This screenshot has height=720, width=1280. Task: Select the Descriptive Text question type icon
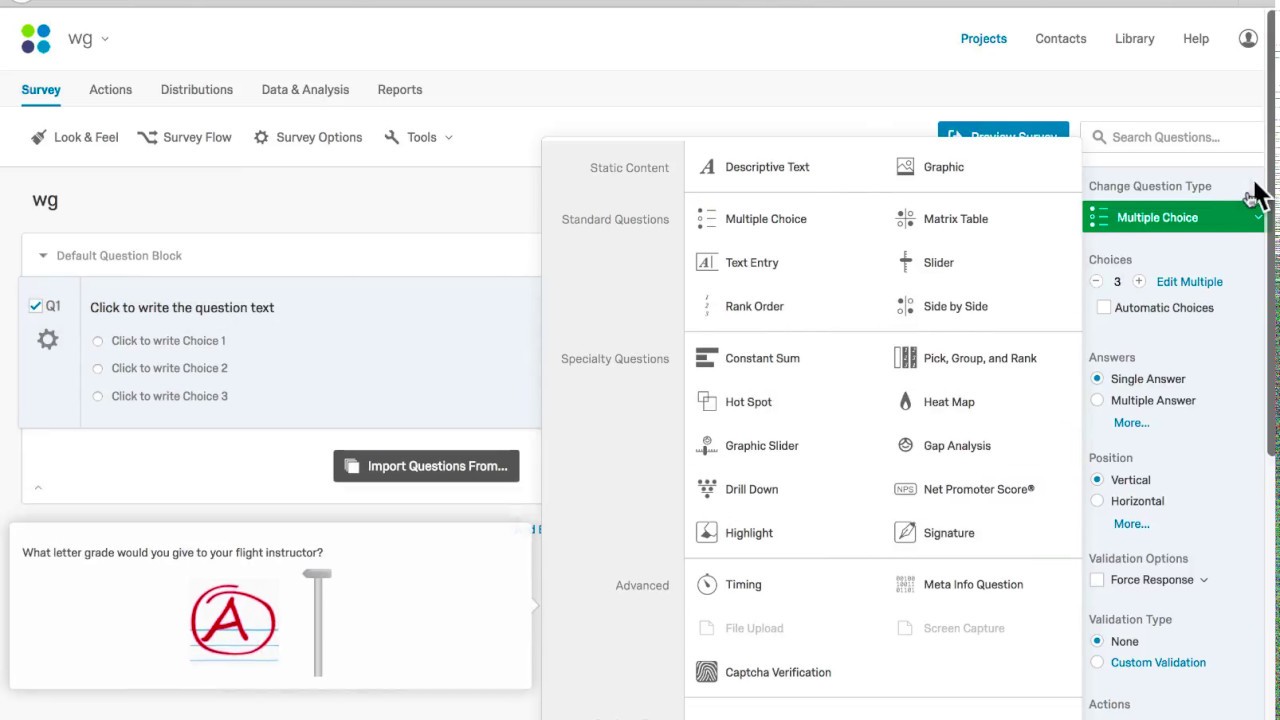click(707, 167)
